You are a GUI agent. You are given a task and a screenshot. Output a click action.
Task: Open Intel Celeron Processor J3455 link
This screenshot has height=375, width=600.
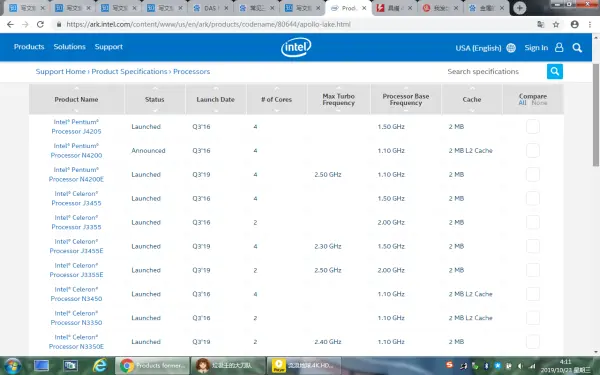(76, 199)
